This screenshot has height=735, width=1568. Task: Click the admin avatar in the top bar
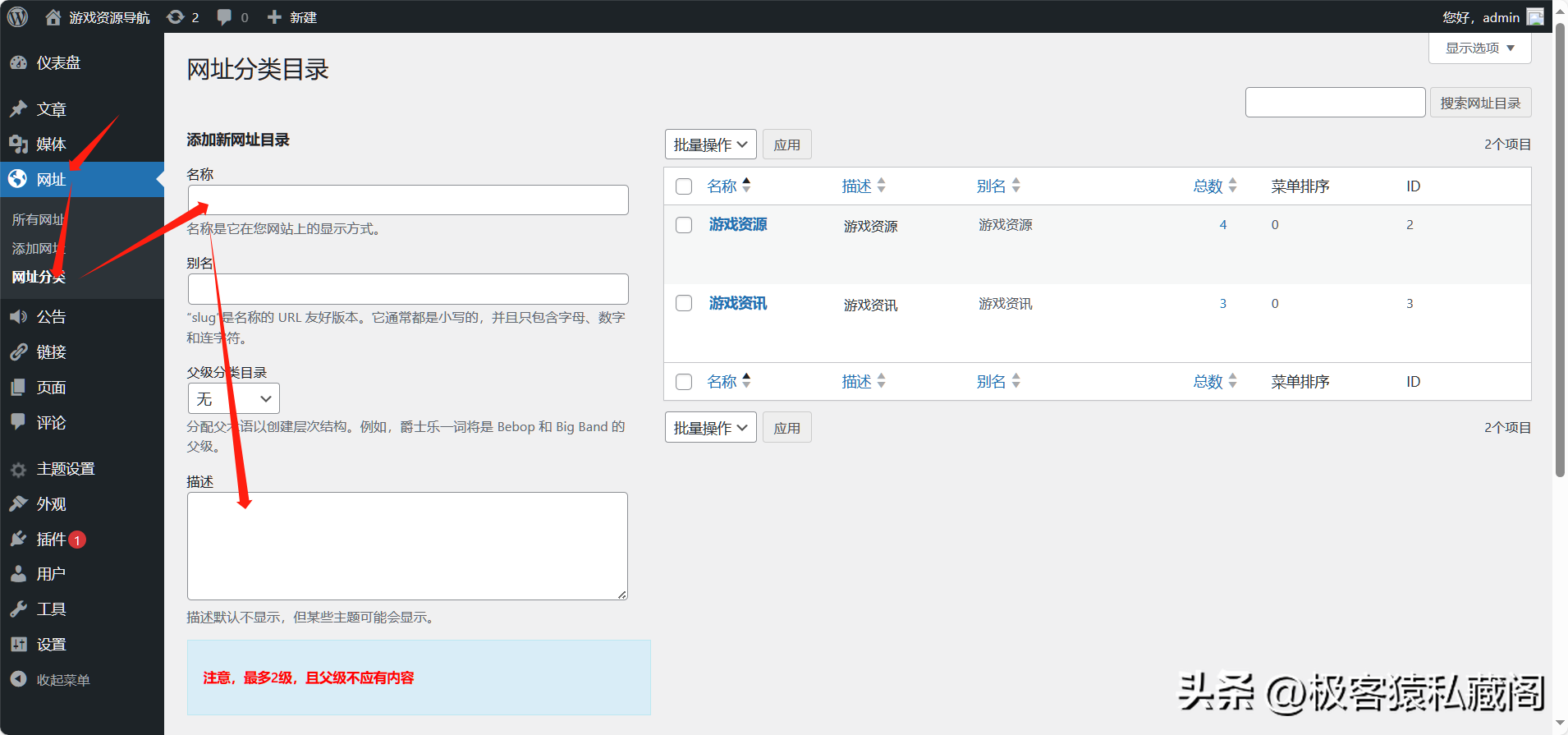tap(1535, 17)
